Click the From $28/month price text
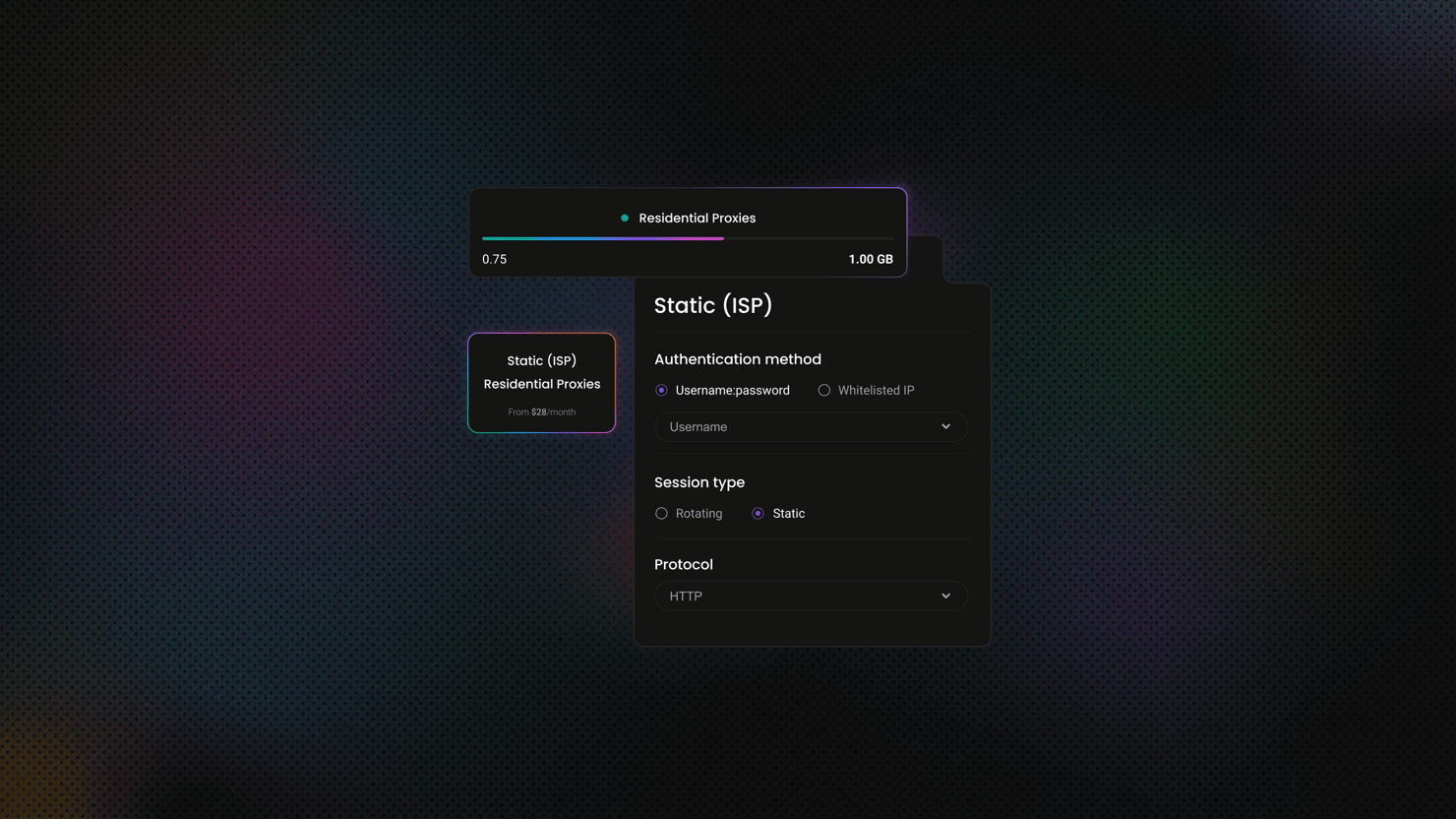 pos(541,412)
